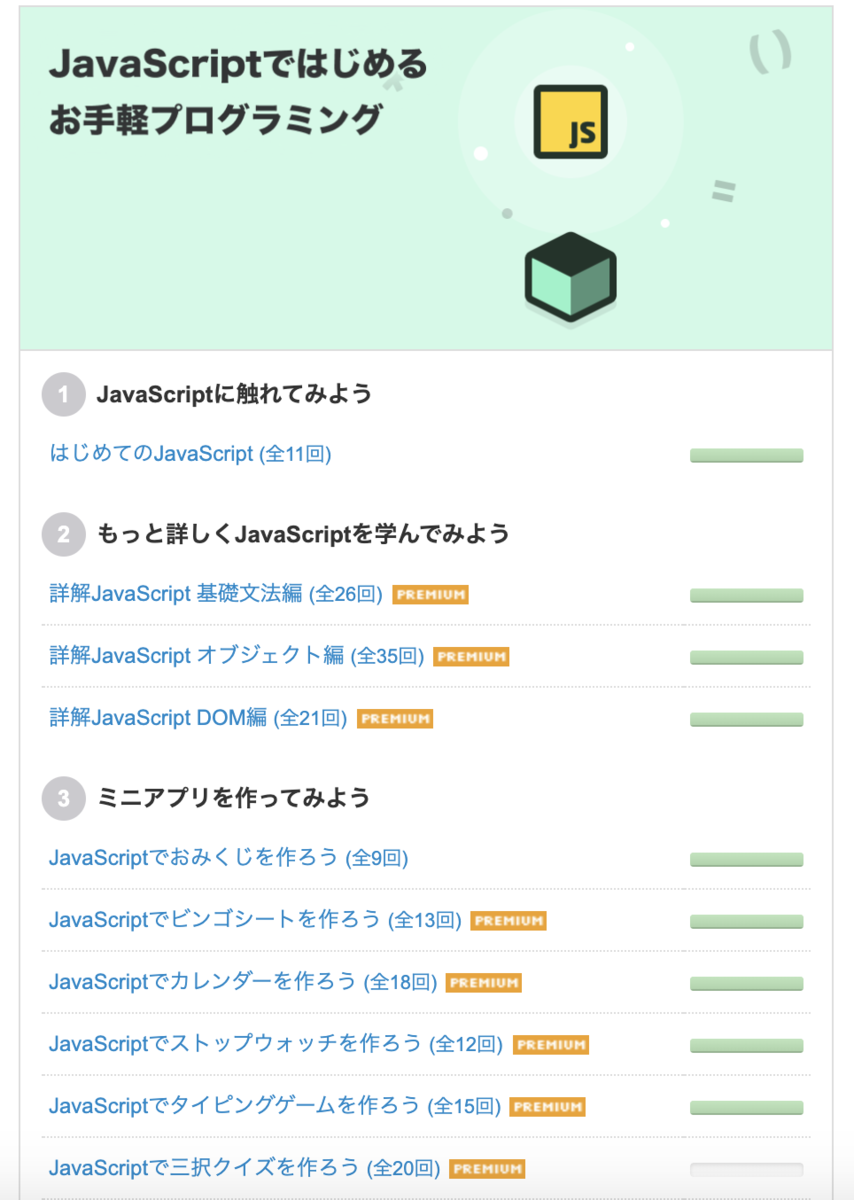Click PREMIUM badge beside DOM編
Screen dimensions: 854x1200
[395, 719]
